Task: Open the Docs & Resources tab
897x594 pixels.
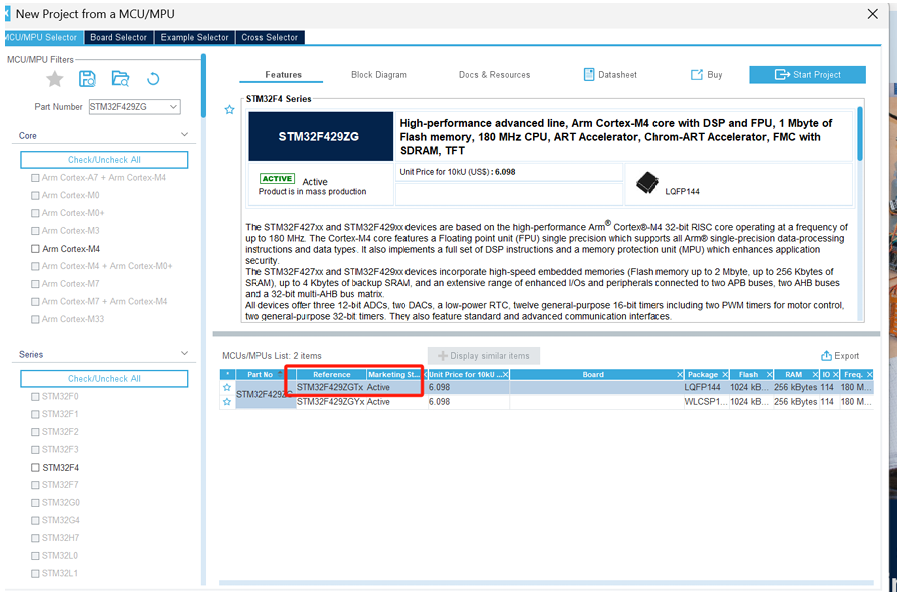Action: coord(494,74)
